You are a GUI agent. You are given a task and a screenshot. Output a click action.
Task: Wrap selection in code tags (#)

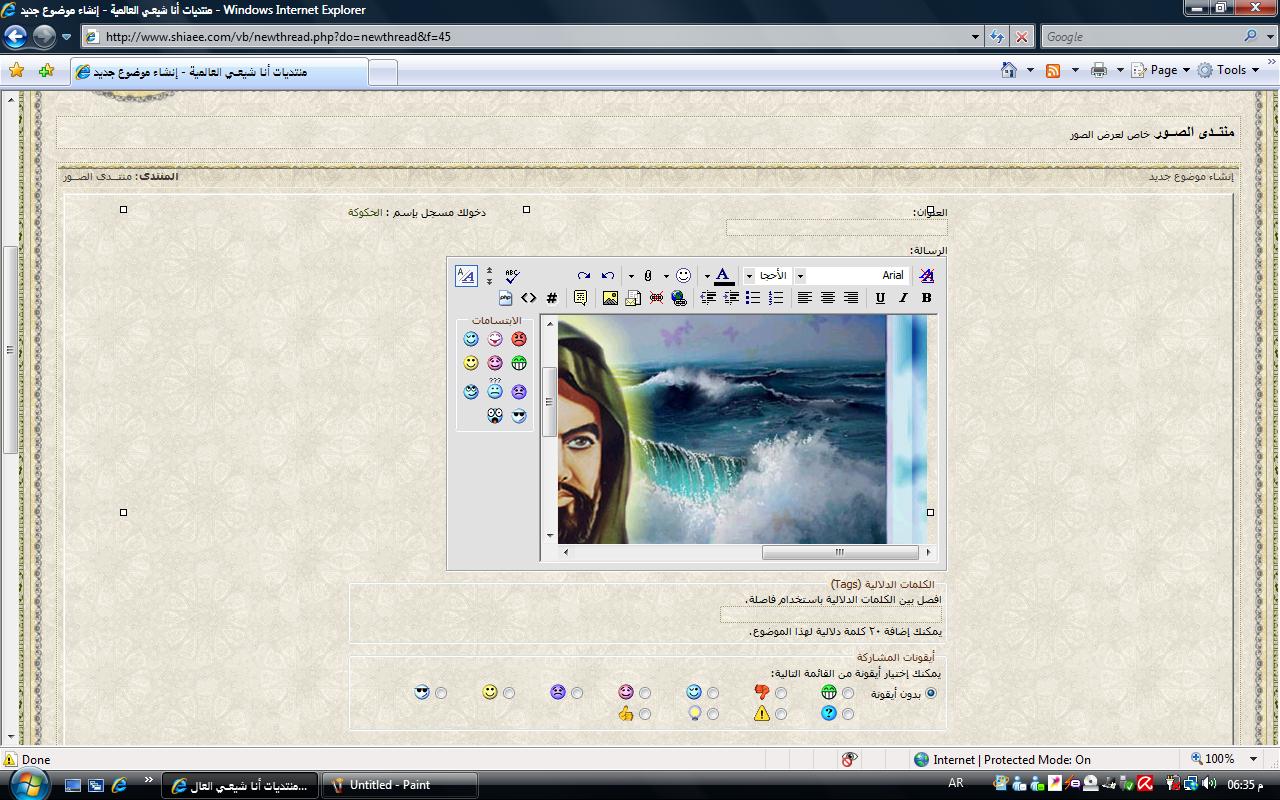pos(551,298)
